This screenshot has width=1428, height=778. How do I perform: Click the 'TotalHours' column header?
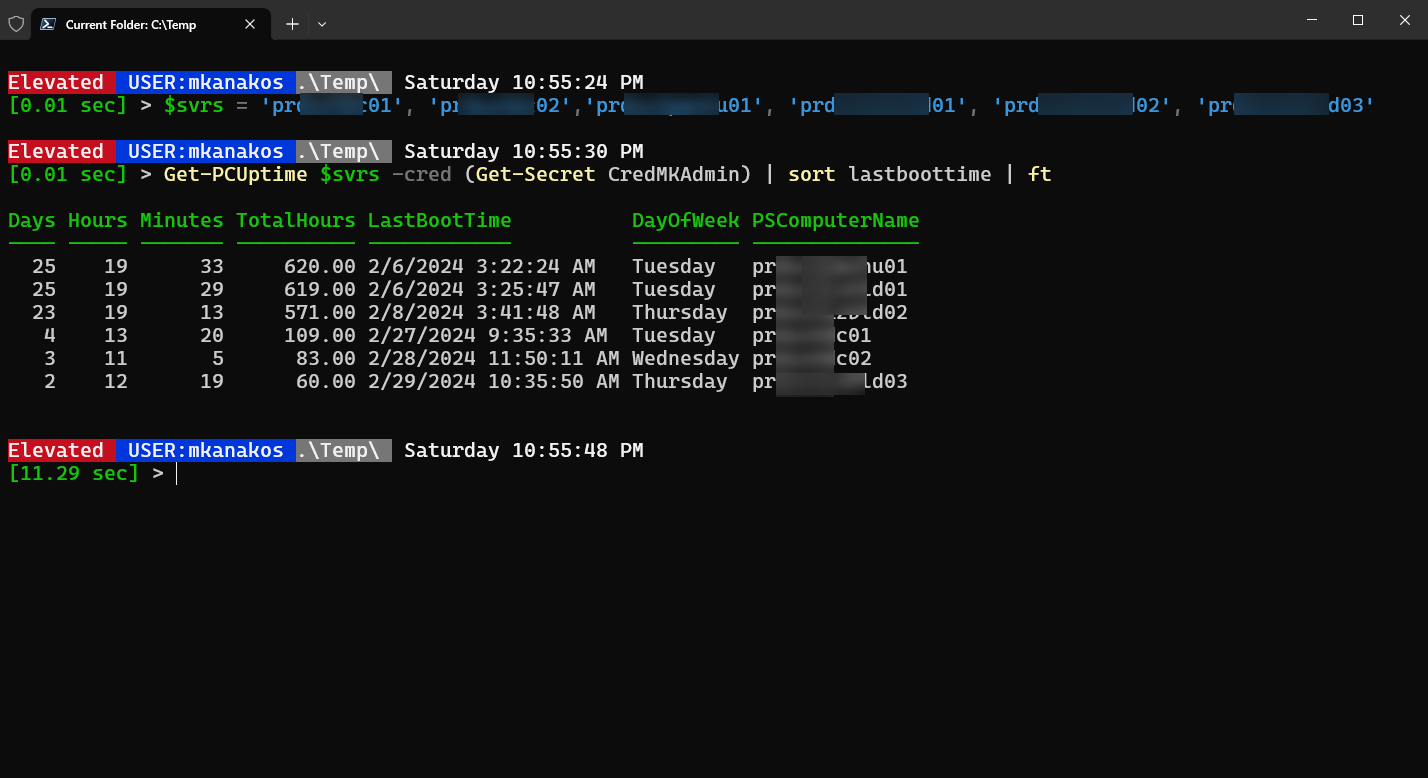point(296,221)
